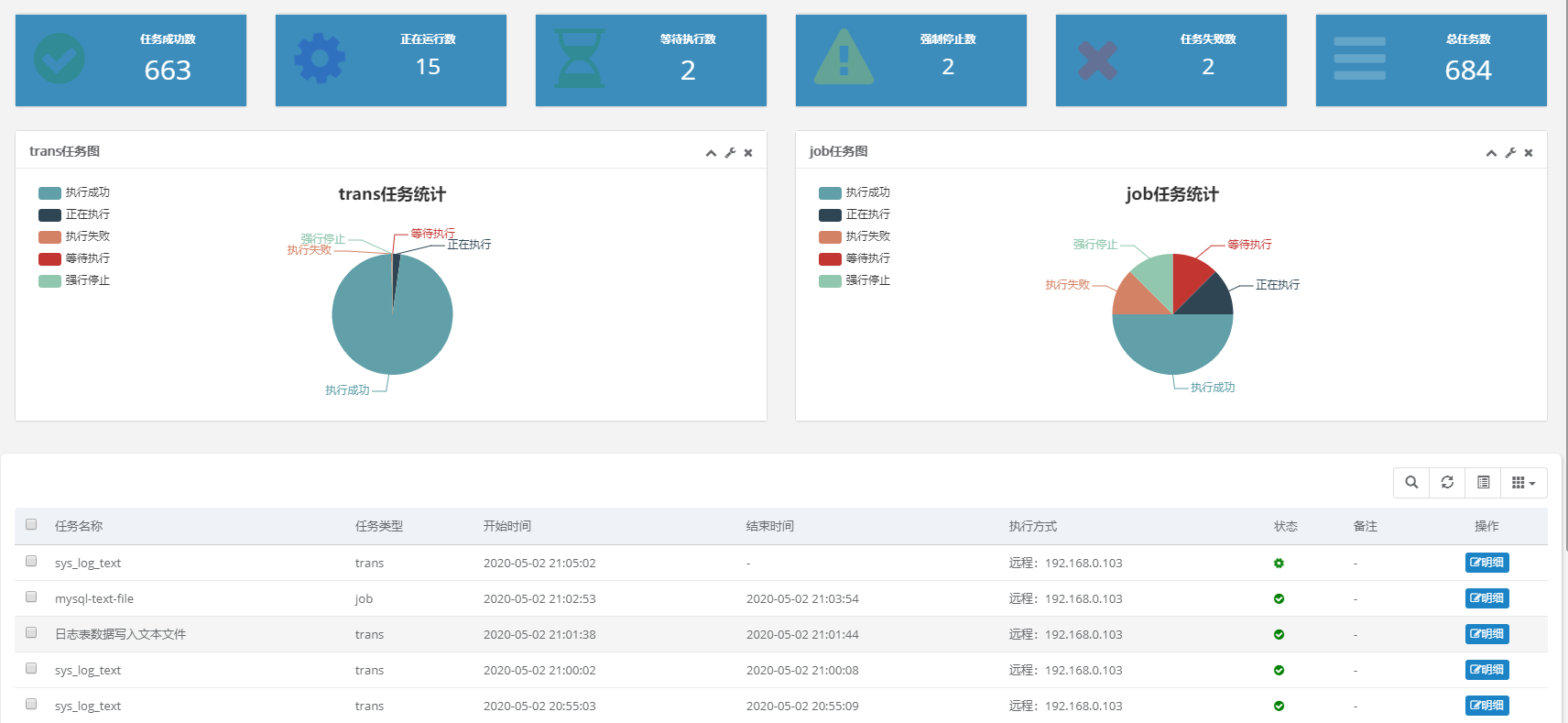The height and width of the screenshot is (723, 1568).
Task: Check the sys_log_text row started 21:00:02
Action: tap(31, 668)
